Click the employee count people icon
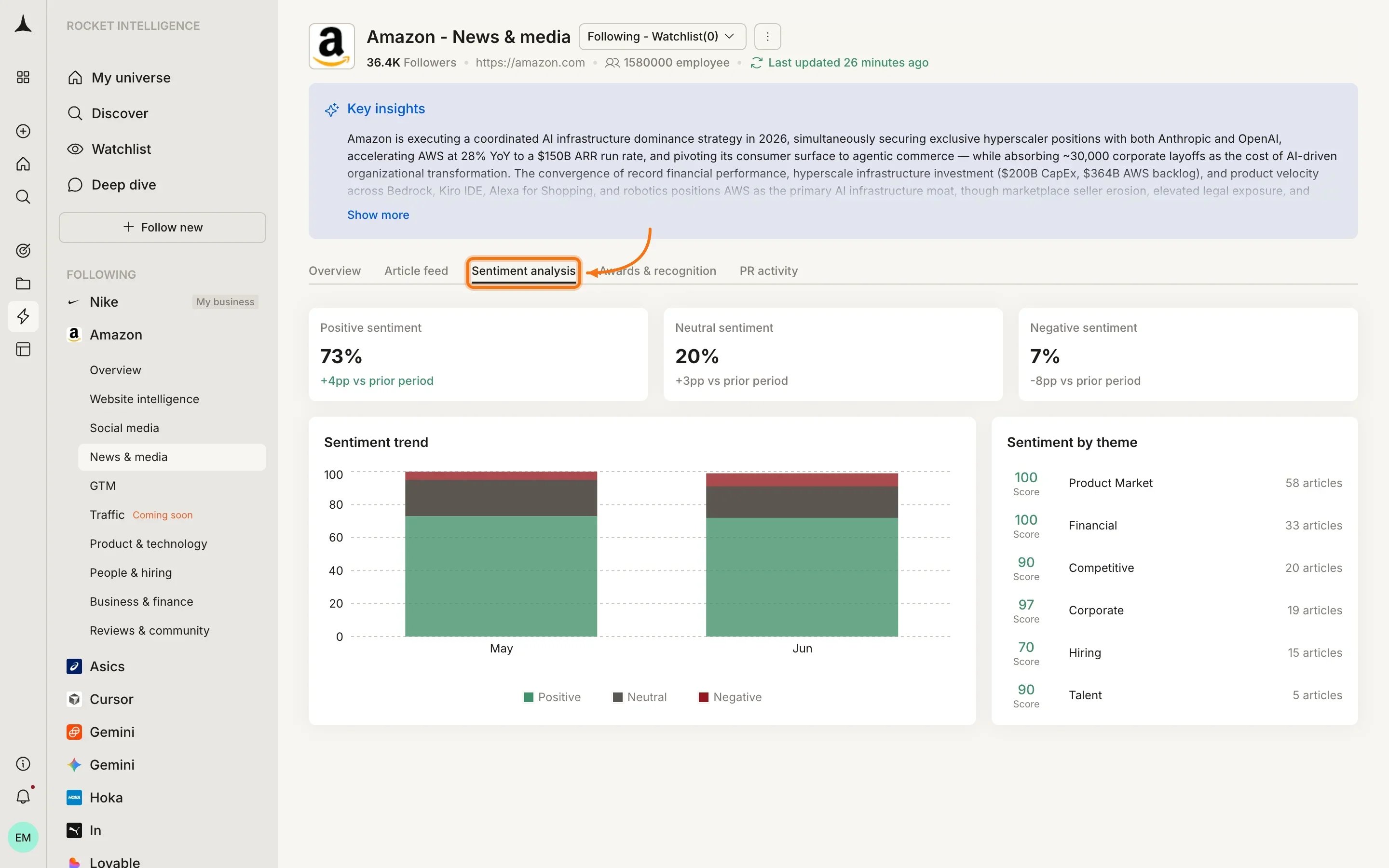The image size is (1389, 868). pyautogui.click(x=613, y=63)
